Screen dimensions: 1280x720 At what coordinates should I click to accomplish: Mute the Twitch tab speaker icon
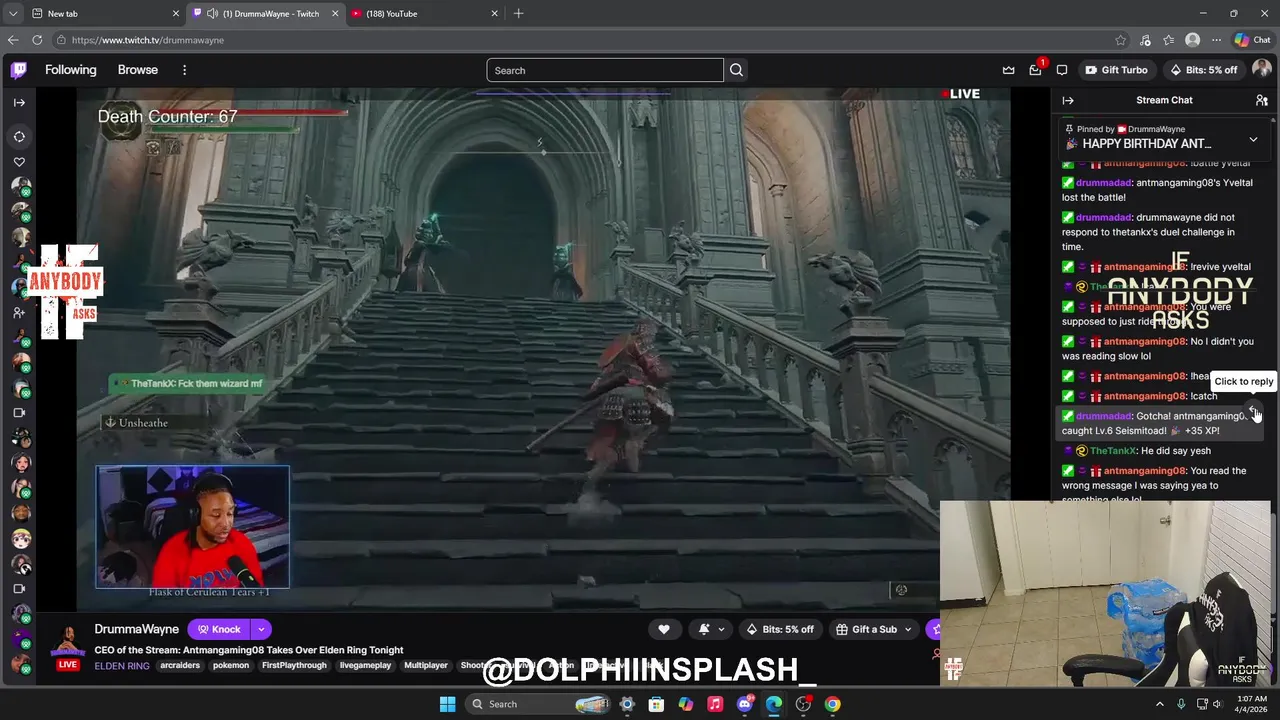click(x=213, y=13)
